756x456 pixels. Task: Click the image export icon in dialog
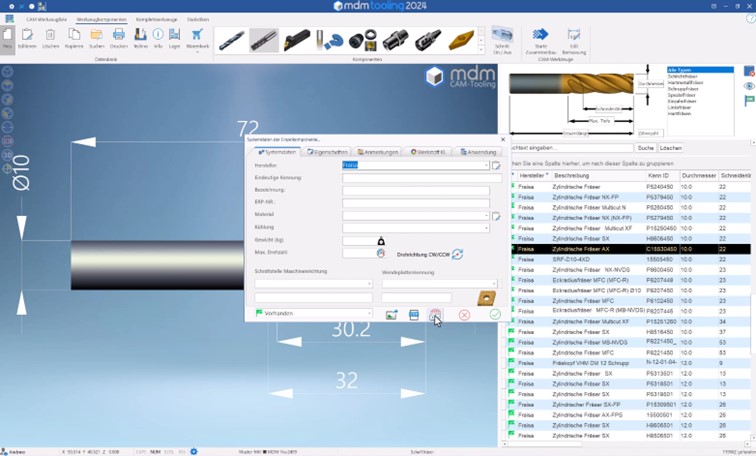click(x=392, y=315)
